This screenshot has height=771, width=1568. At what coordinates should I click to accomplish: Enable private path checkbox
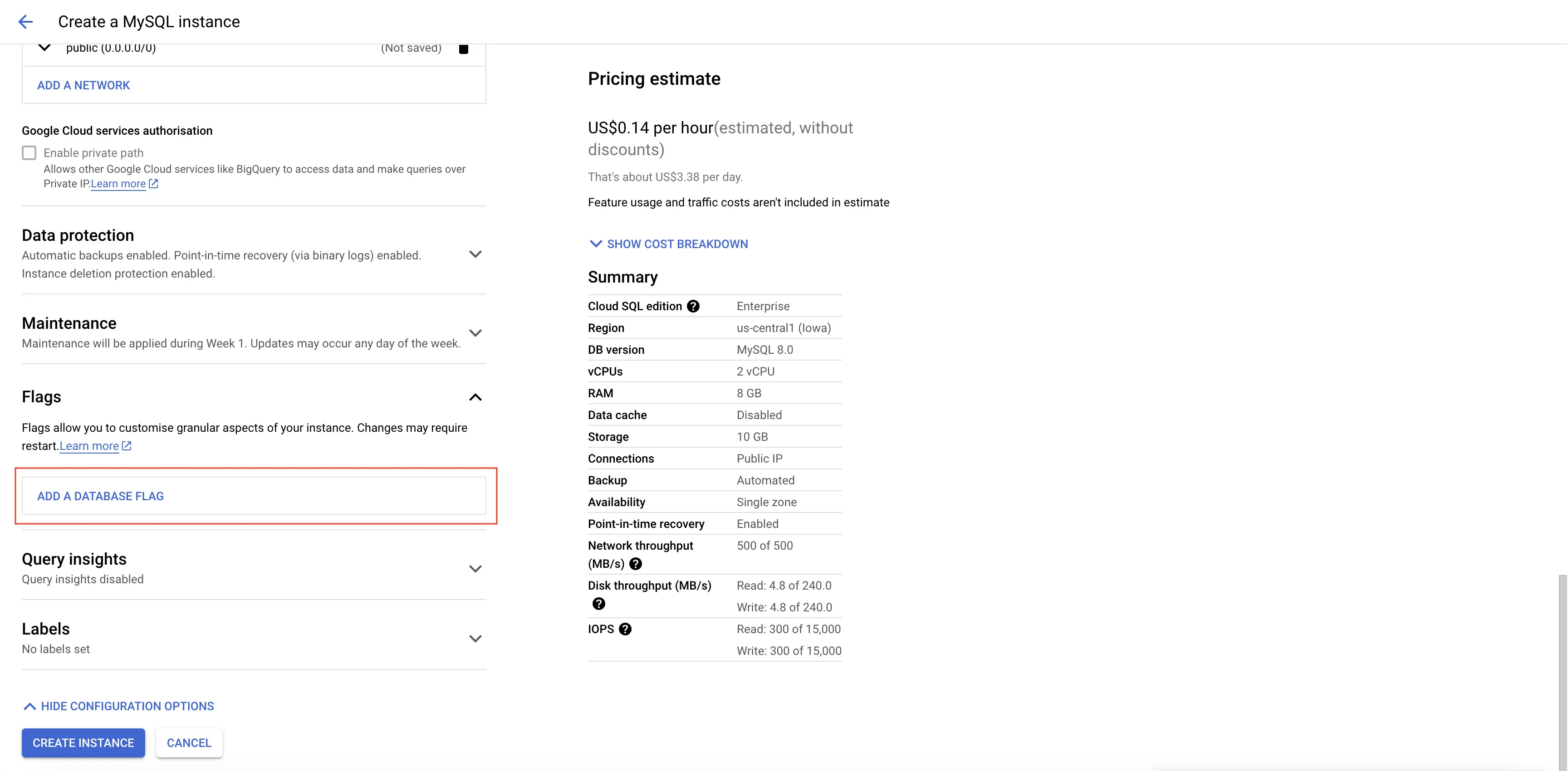(x=29, y=153)
